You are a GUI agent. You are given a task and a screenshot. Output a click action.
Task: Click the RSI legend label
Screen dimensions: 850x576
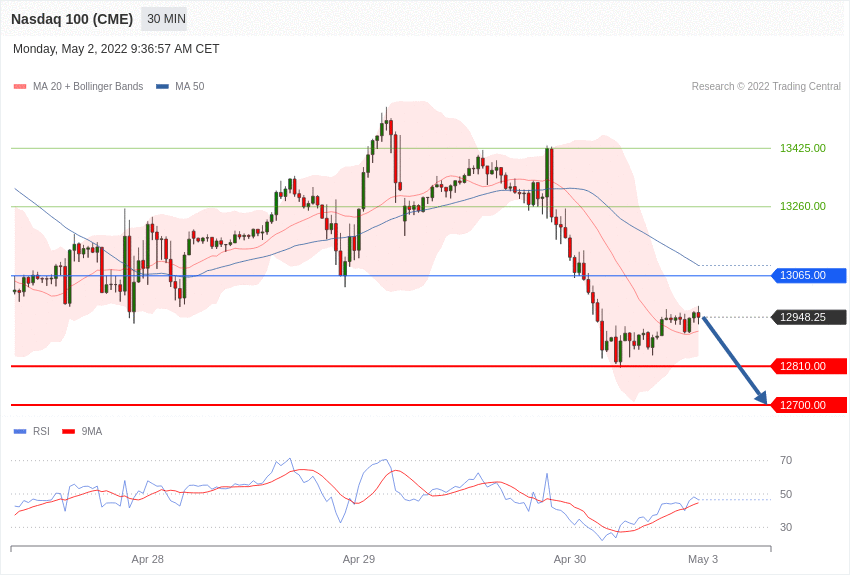click(41, 431)
